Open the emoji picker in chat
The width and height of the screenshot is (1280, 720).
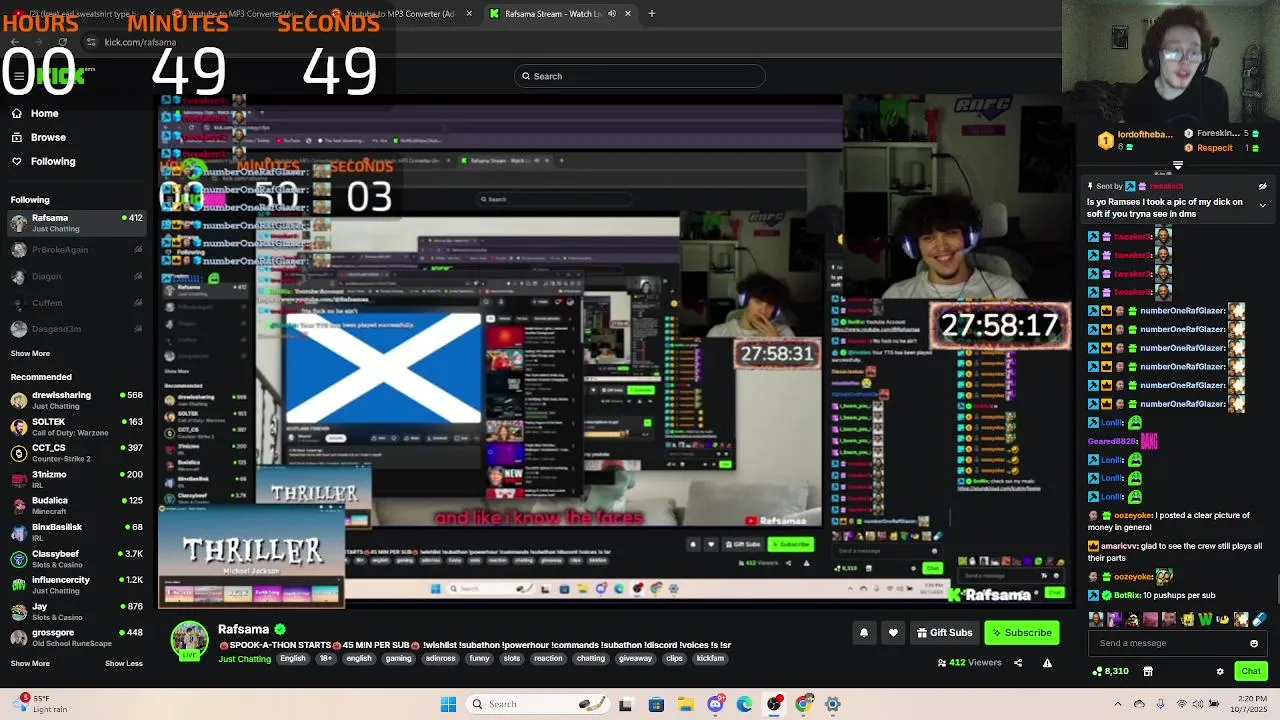click(x=1254, y=643)
